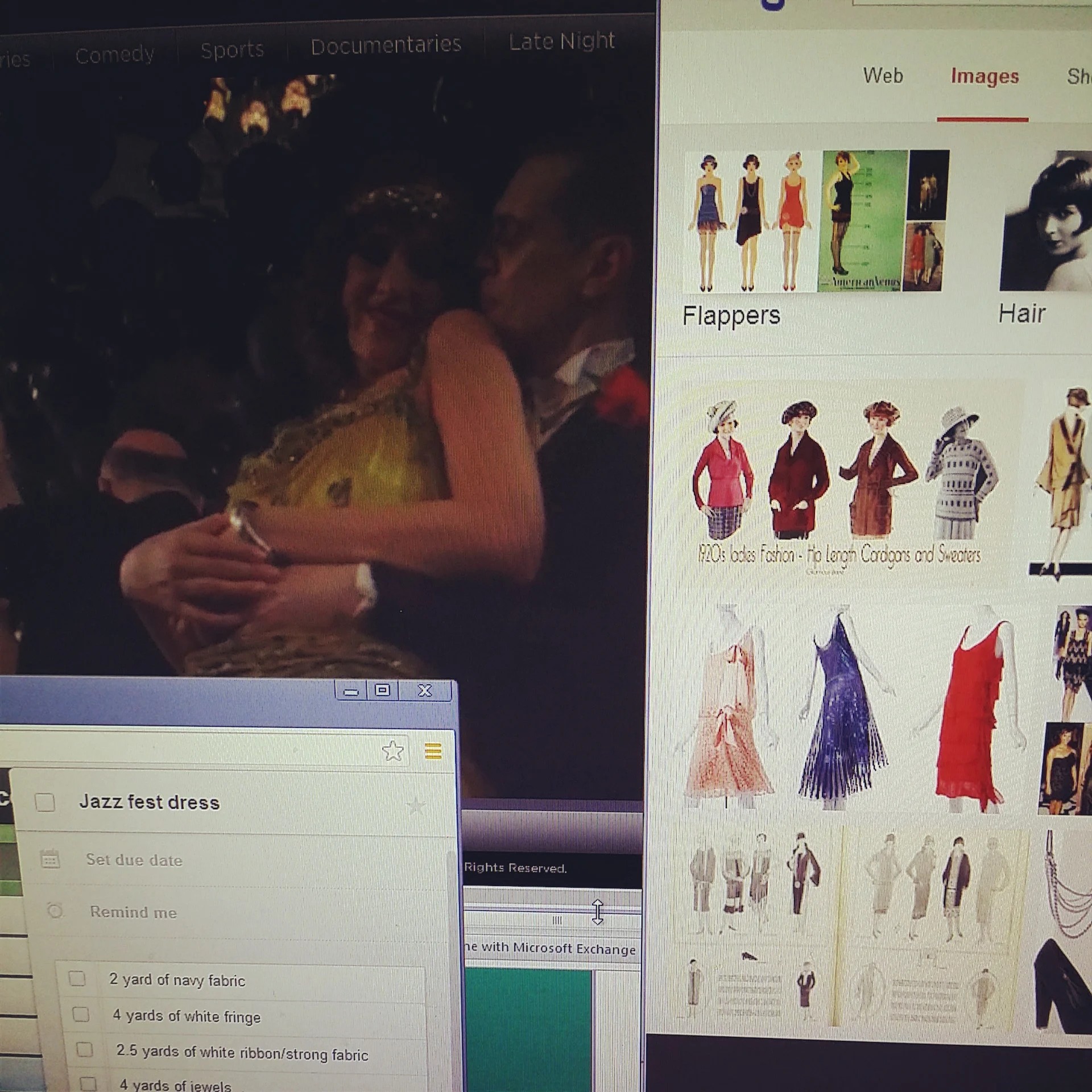The height and width of the screenshot is (1092, 1092).
Task: Check off the Jazz fest dress task
Action: (45, 803)
